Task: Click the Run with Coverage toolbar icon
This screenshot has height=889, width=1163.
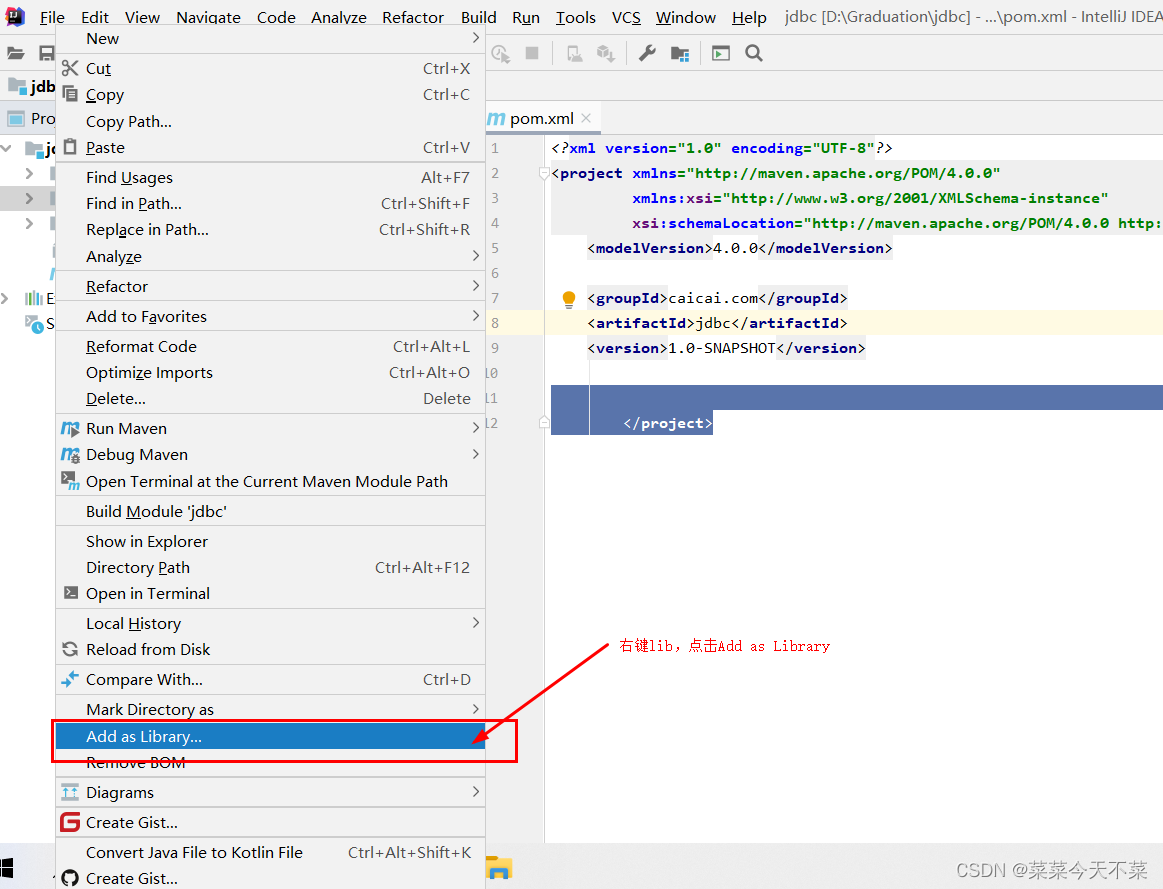Action: pyautogui.click(x=501, y=53)
